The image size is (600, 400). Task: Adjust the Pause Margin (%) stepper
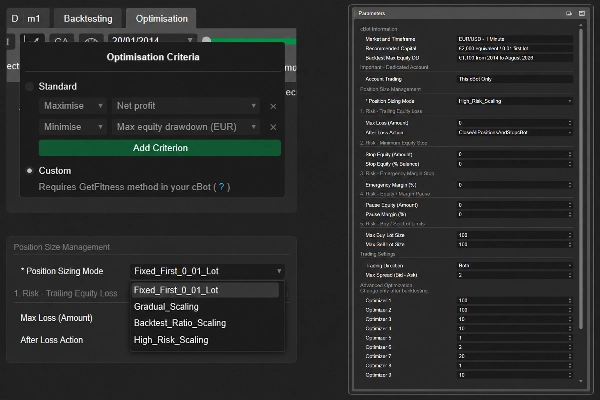click(x=570, y=214)
